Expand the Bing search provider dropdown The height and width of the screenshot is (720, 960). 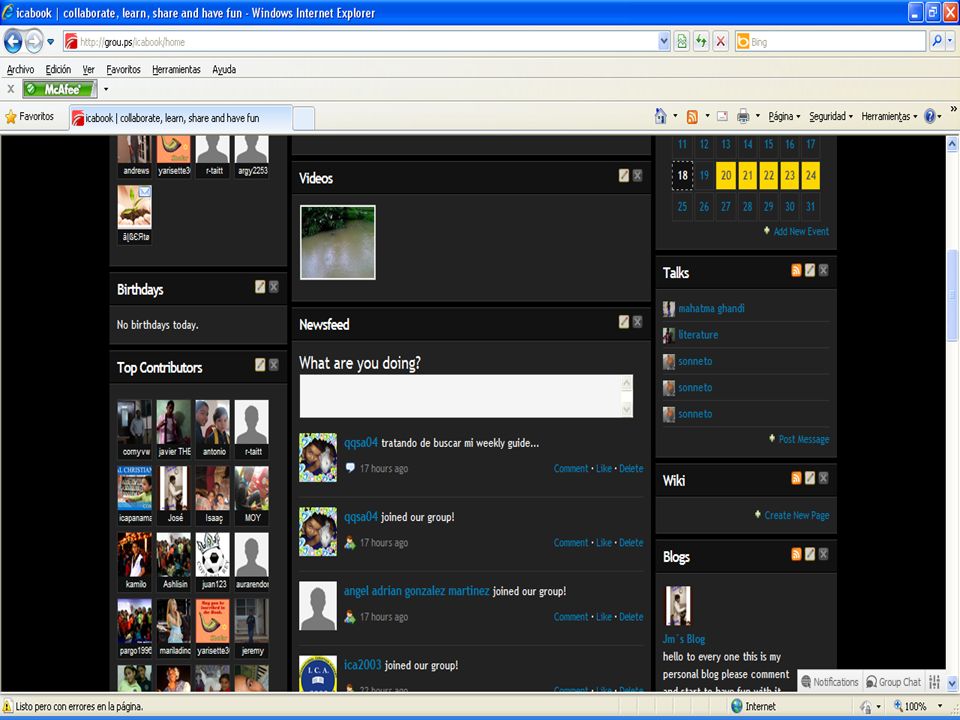pyautogui.click(x=950, y=42)
